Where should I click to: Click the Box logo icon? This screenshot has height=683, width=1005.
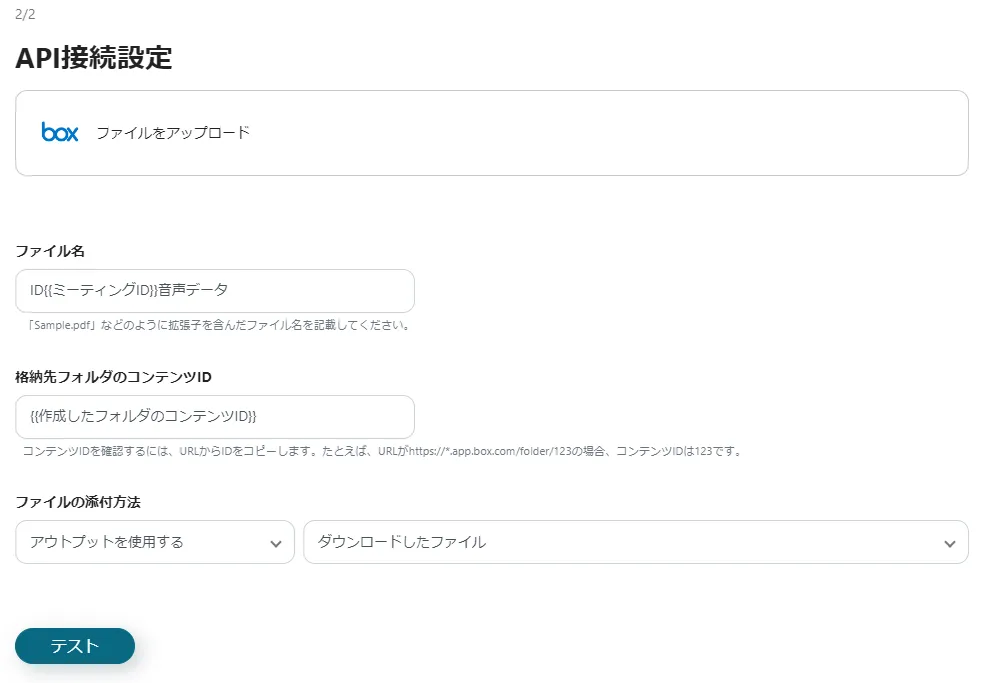[58, 132]
